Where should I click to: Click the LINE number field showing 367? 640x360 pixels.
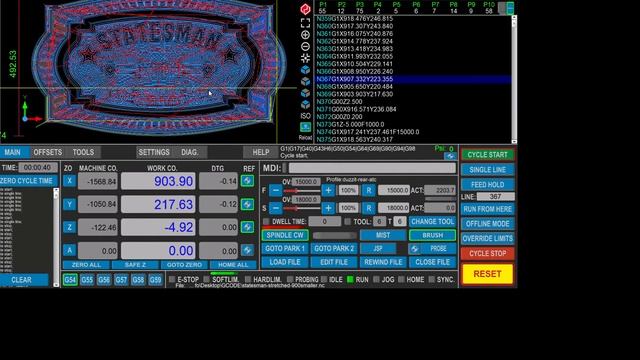[496, 197]
